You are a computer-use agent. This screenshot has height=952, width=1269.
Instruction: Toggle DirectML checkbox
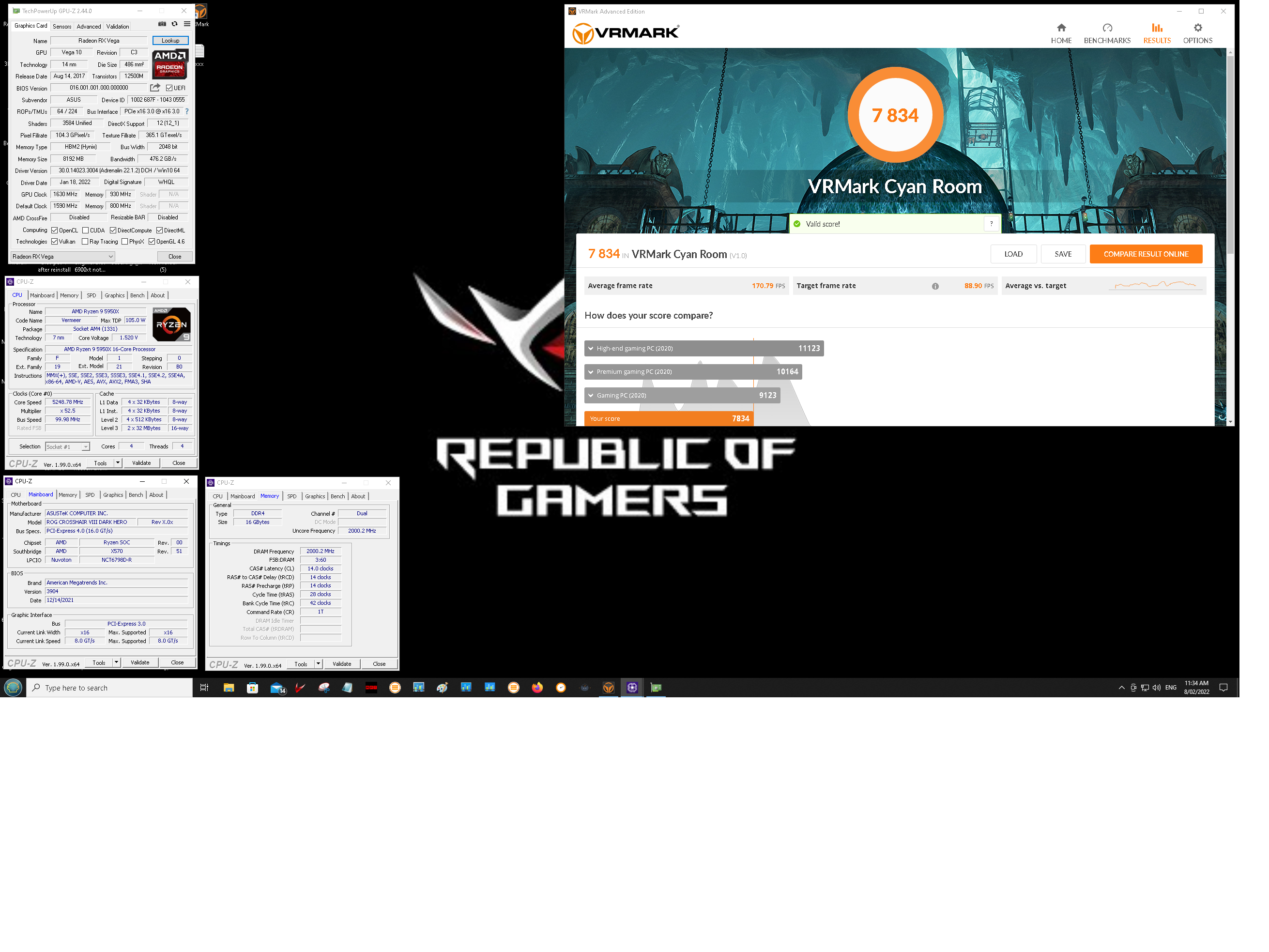159,230
